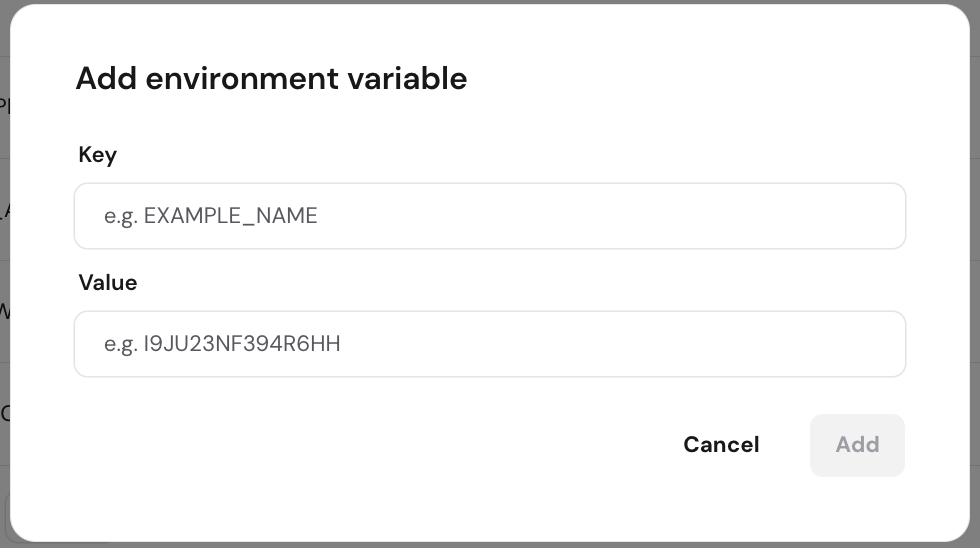Image resolution: width=980 pixels, height=548 pixels.
Task: Select the Key field label
Action: 98,155
